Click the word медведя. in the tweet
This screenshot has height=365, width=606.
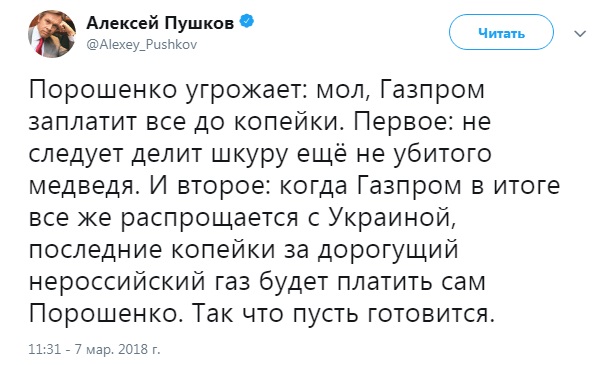pos(83,186)
